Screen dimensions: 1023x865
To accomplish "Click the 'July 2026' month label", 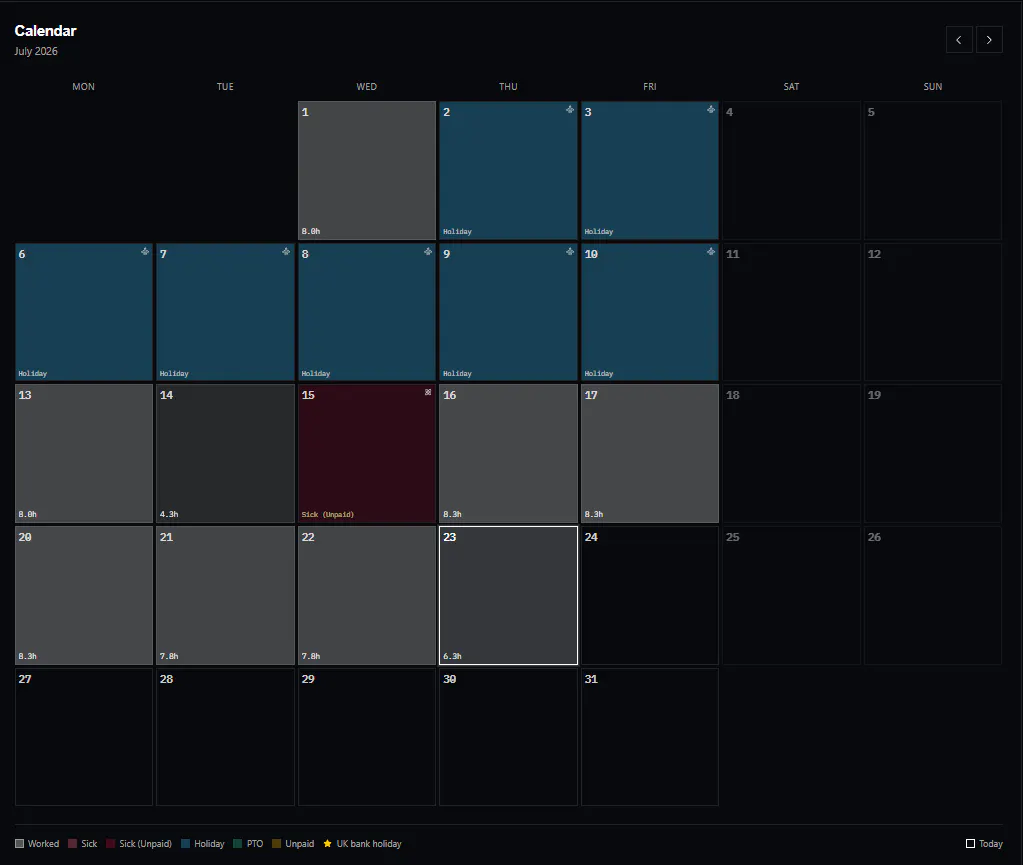I will tap(36, 51).
